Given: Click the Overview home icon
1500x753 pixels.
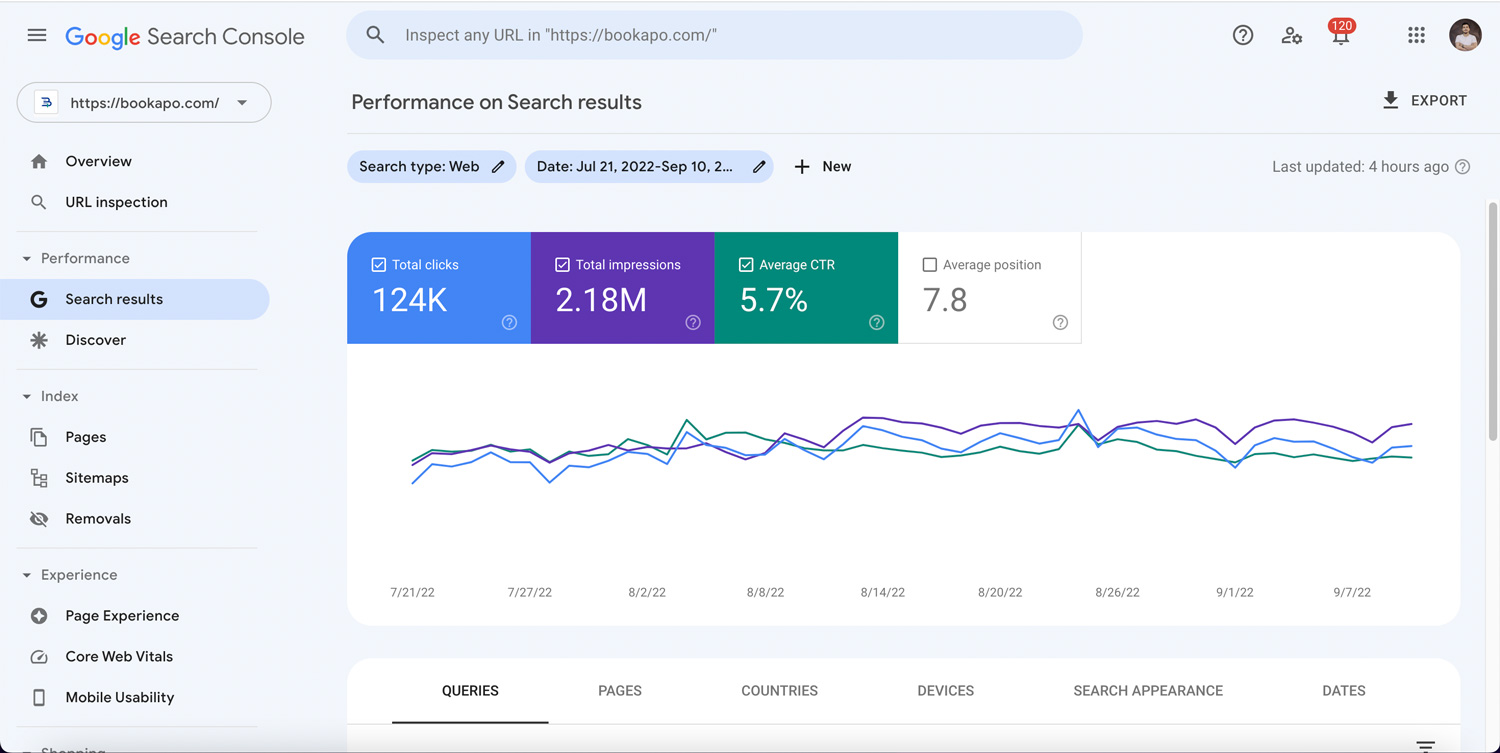Looking at the screenshot, I should pos(39,161).
